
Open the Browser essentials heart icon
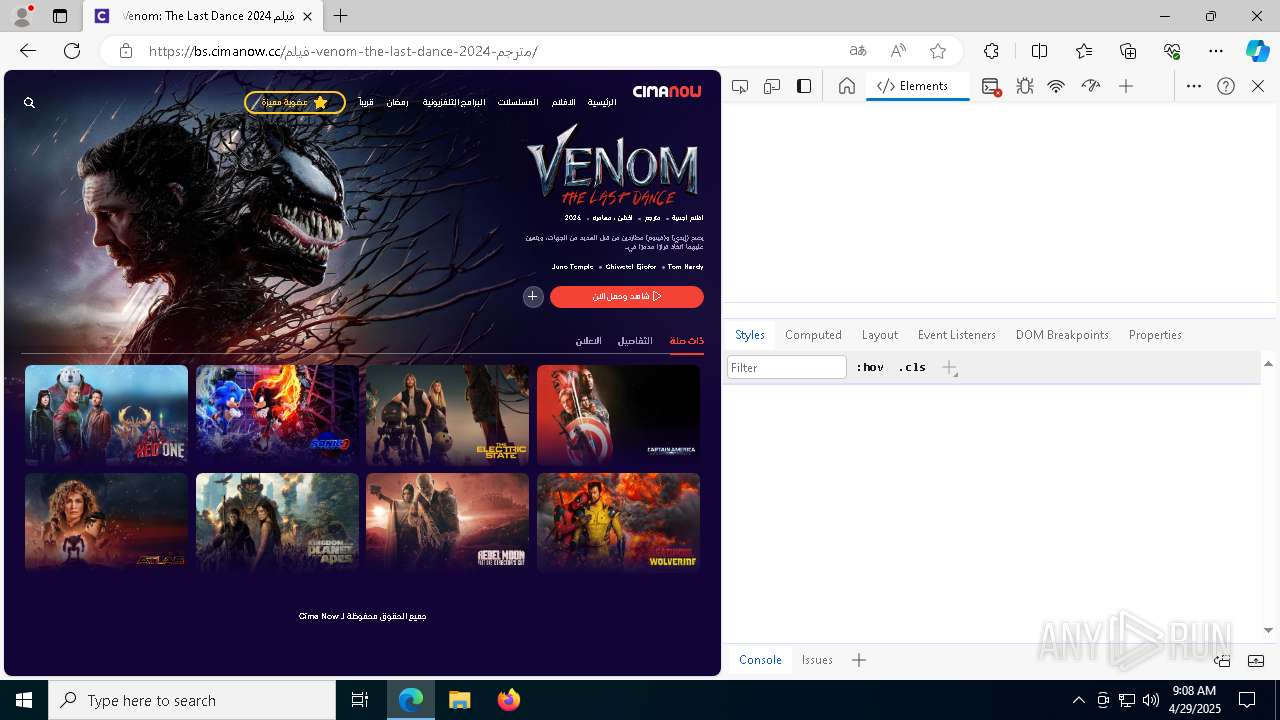(x=1172, y=51)
